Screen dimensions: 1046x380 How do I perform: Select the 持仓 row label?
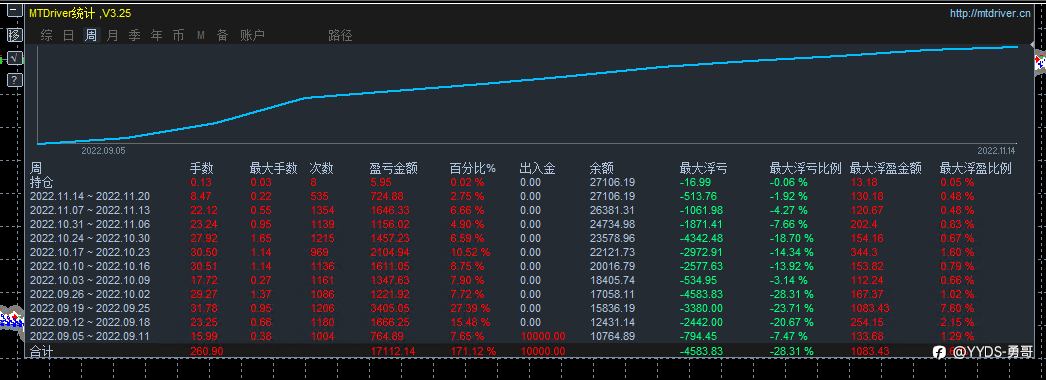point(41,182)
